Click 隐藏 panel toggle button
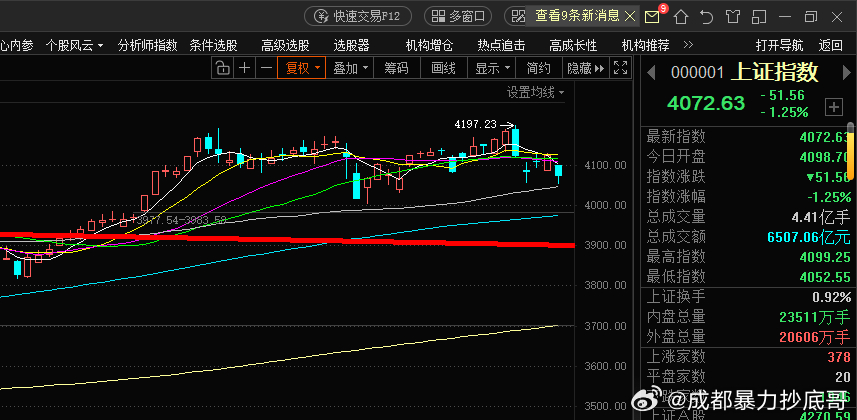 pyautogui.click(x=585, y=68)
